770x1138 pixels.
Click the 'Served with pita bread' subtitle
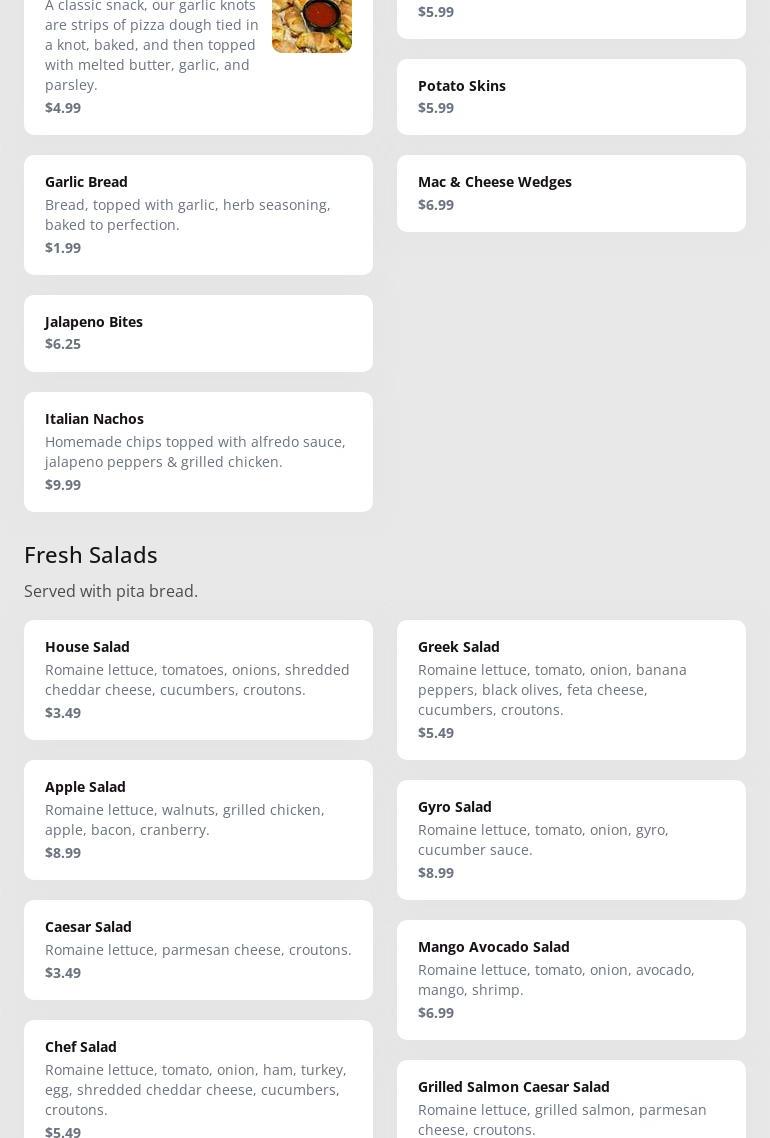tap(111, 591)
